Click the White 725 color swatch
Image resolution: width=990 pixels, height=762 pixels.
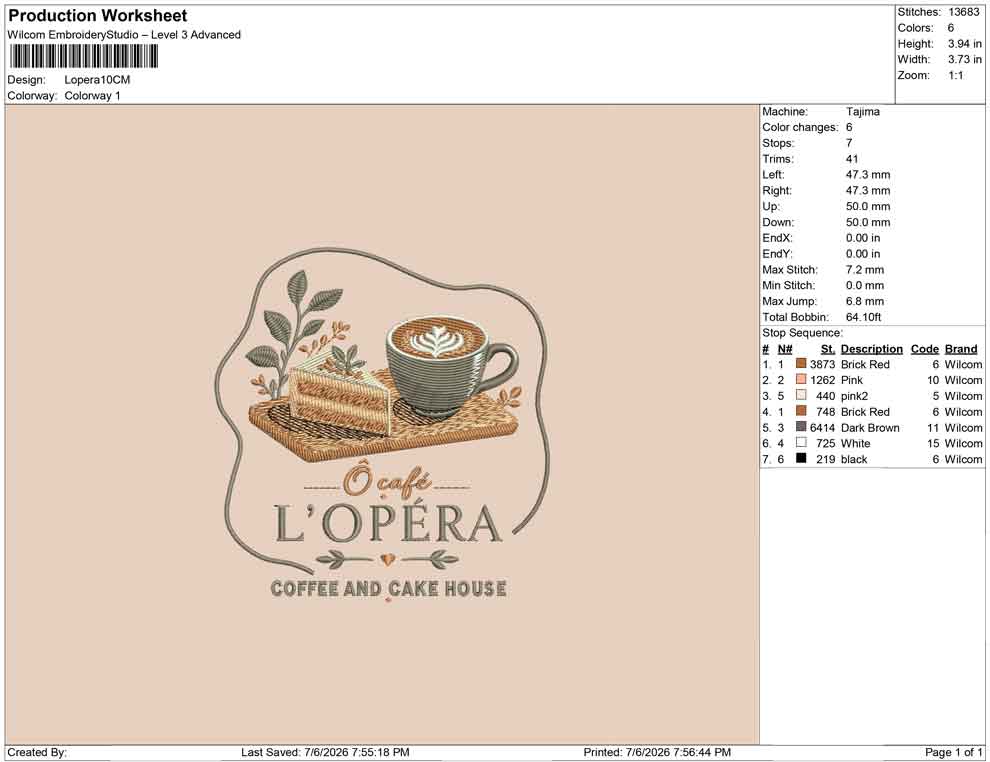pos(801,443)
